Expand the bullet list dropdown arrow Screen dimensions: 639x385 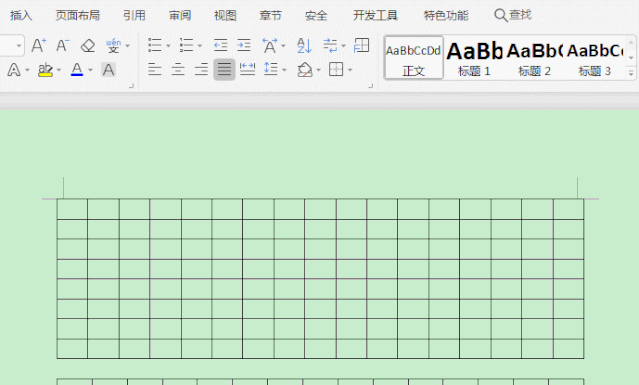click(x=168, y=46)
